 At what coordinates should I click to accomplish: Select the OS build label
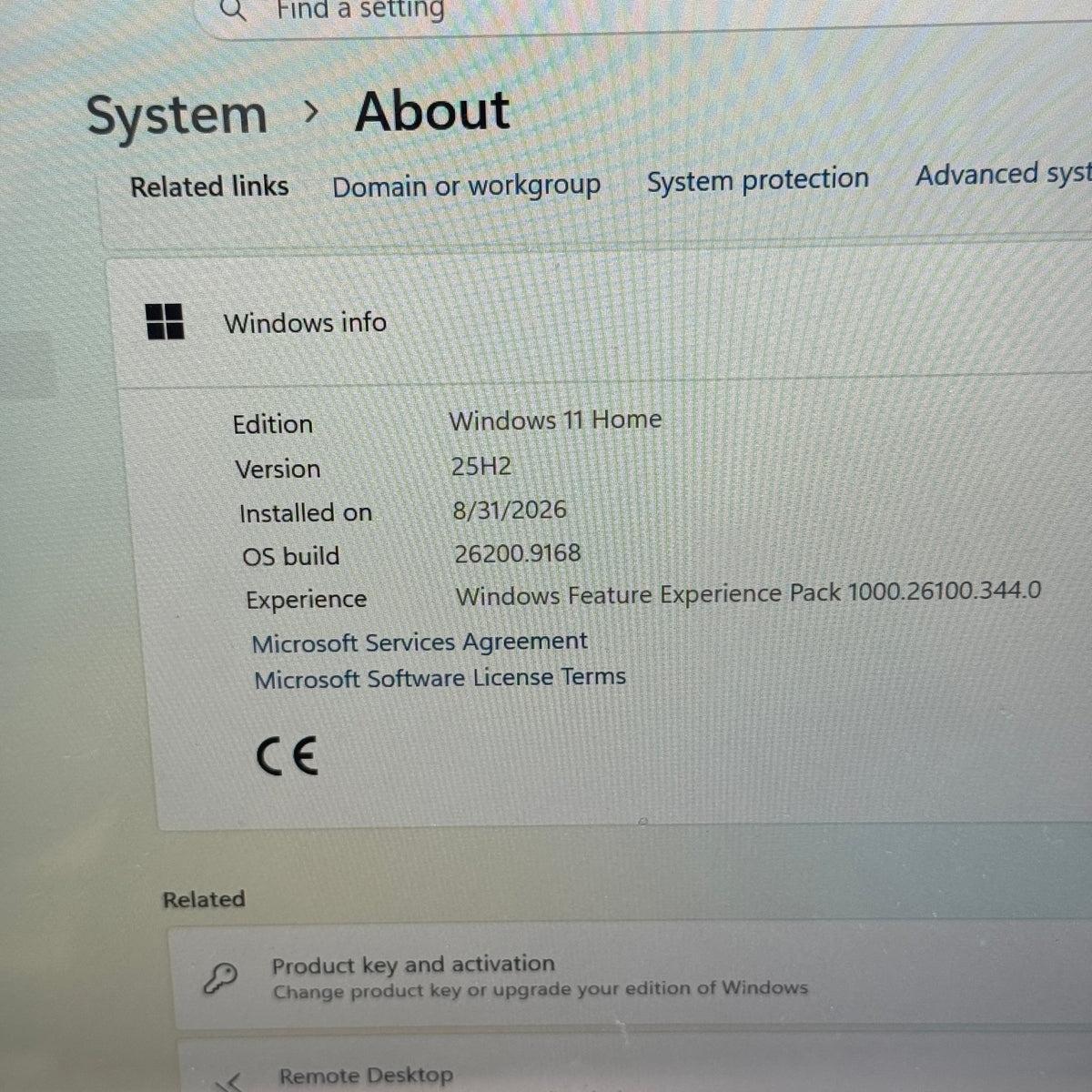(x=291, y=556)
